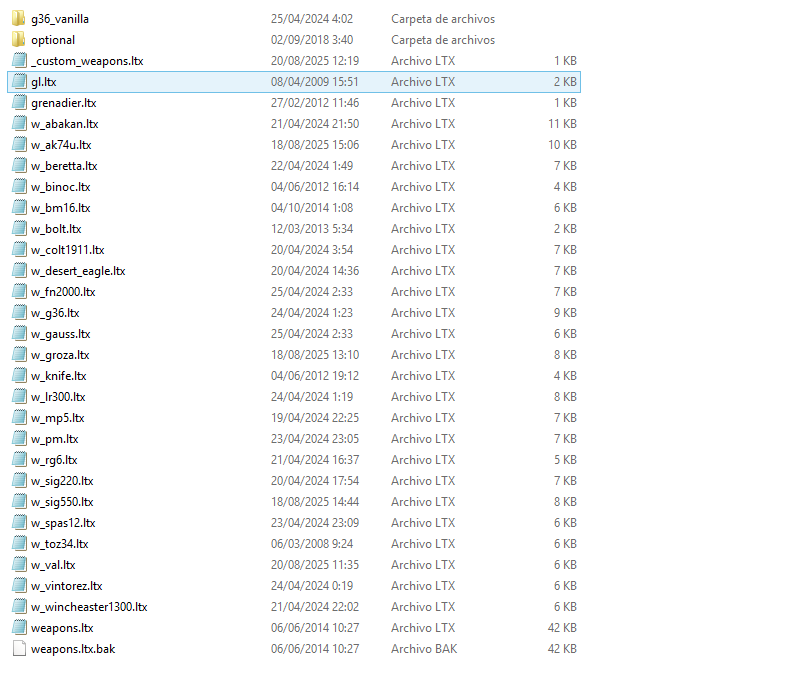This screenshot has height=688, width=790.
Task: Click the grenadier.ltx file icon
Action: [19, 103]
